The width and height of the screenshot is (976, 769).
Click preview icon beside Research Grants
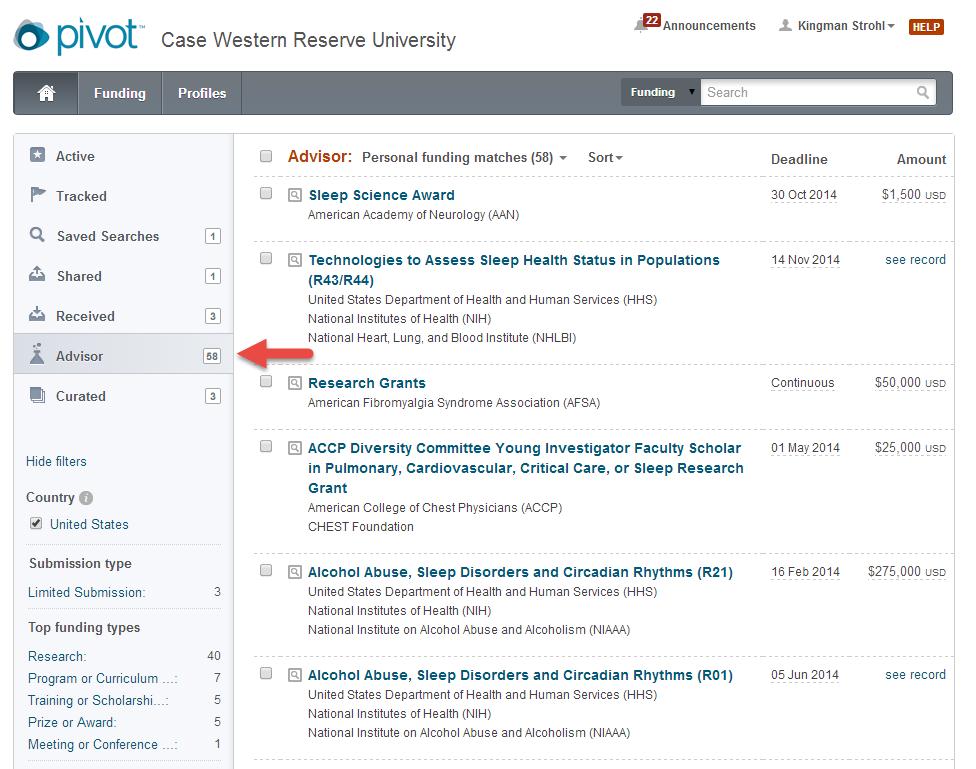pyautogui.click(x=295, y=384)
